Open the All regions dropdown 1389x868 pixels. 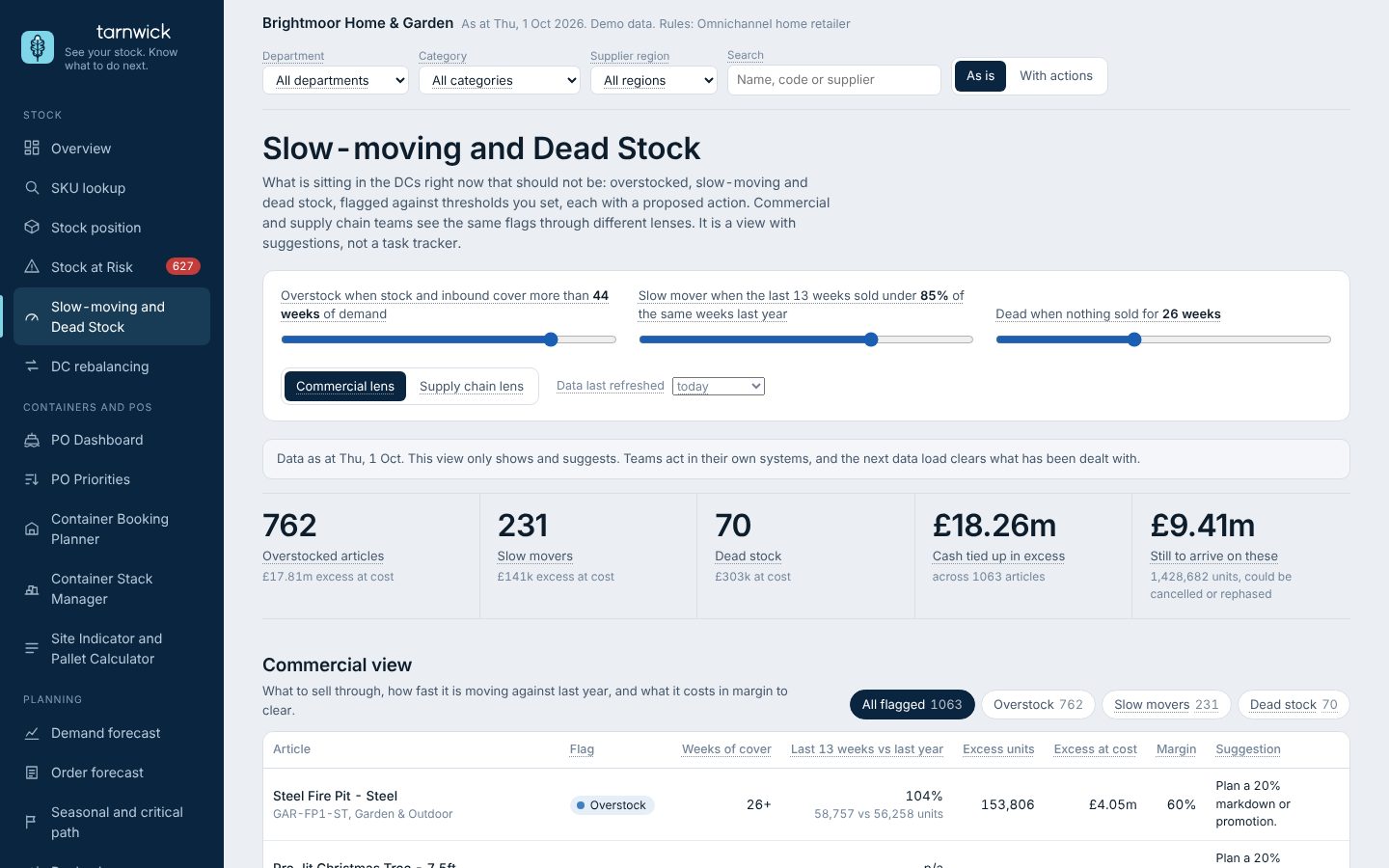coord(654,80)
